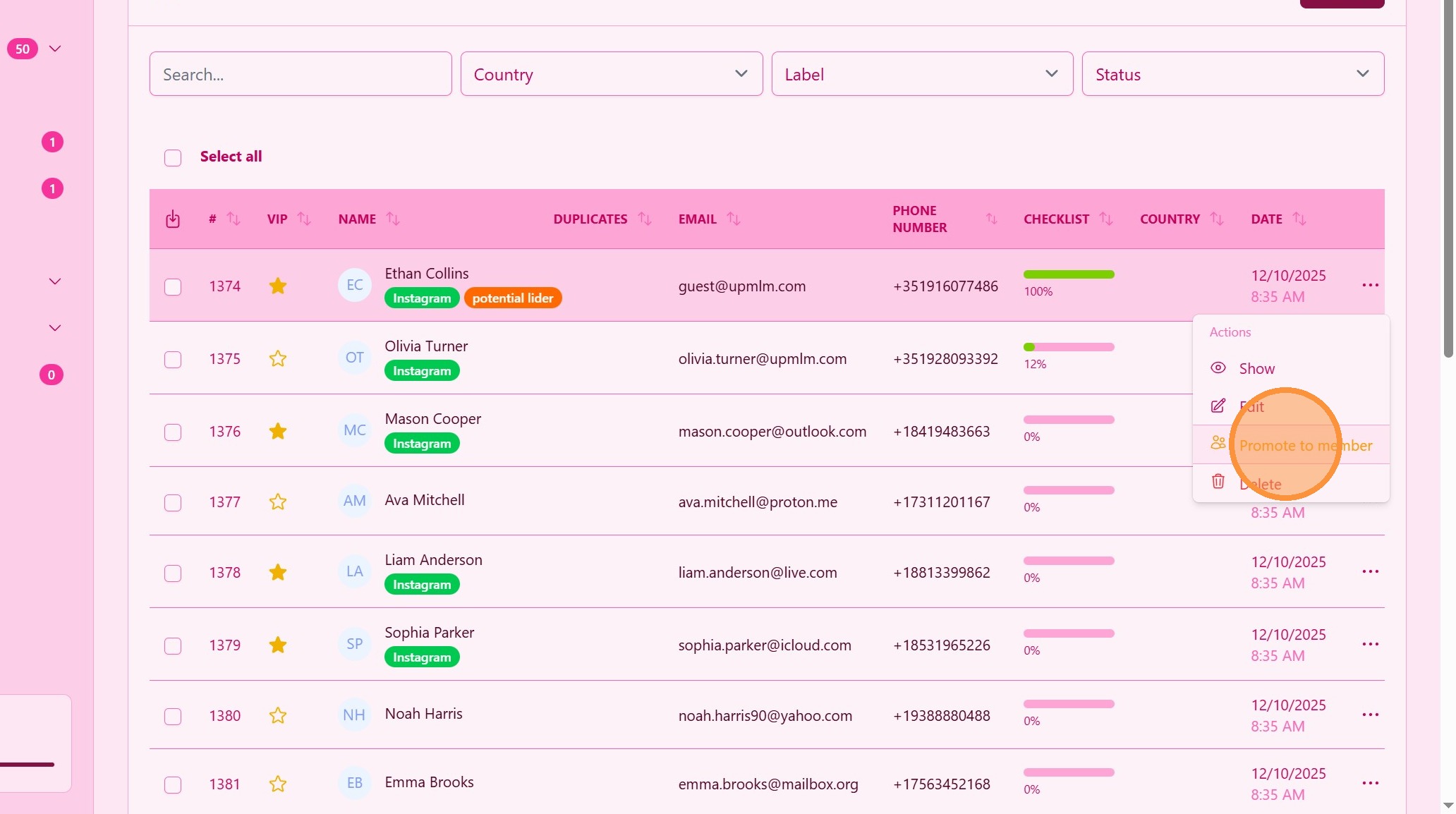Click sort arrows next to NAME column
The height and width of the screenshot is (814, 1456).
point(393,219)
